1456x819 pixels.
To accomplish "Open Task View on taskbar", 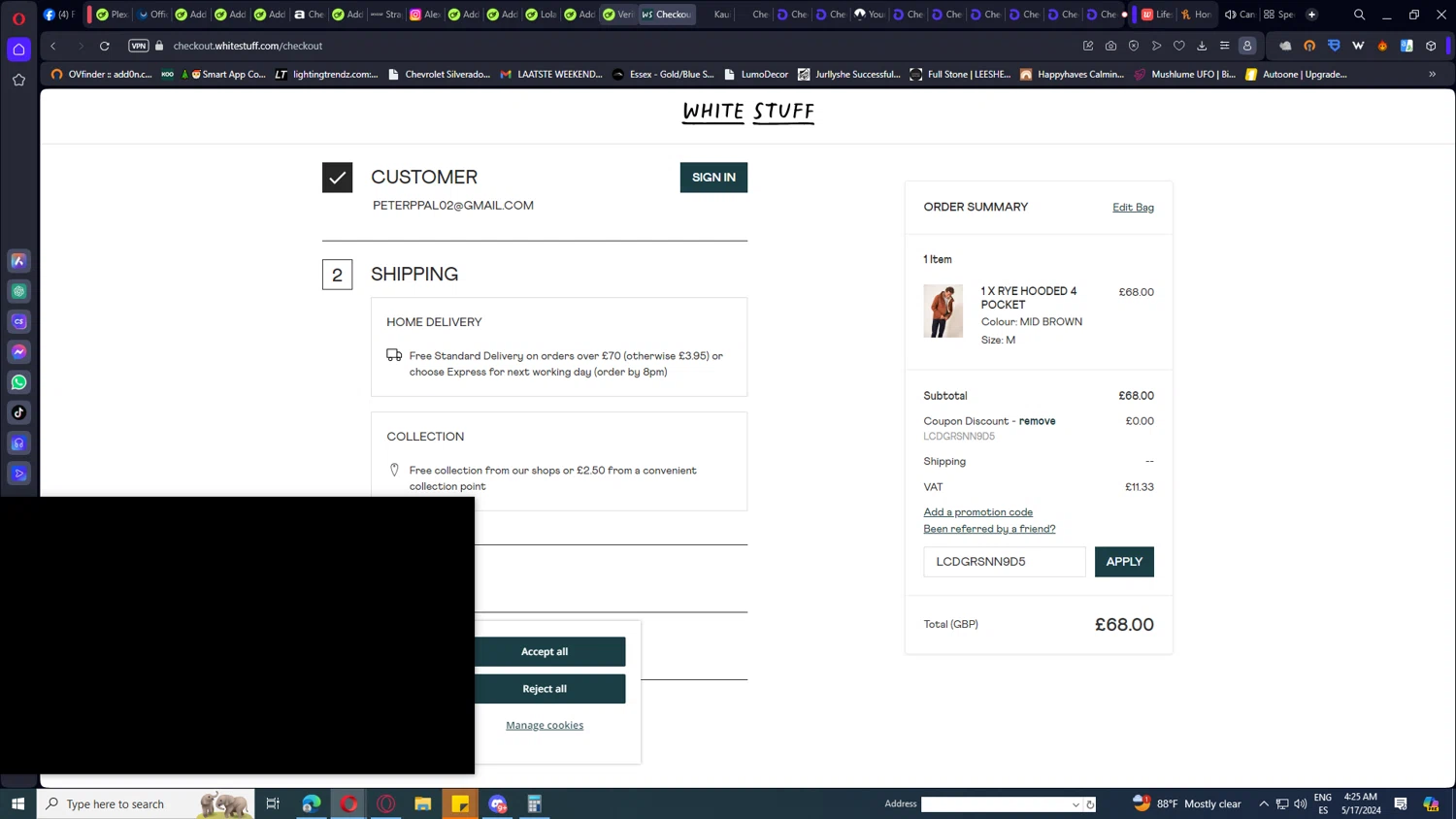I will 273,803.
